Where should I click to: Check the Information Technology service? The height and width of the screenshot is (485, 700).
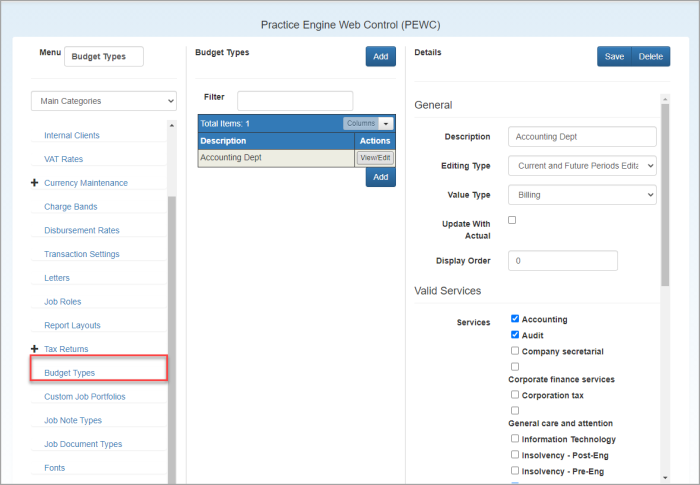point(515,438)
